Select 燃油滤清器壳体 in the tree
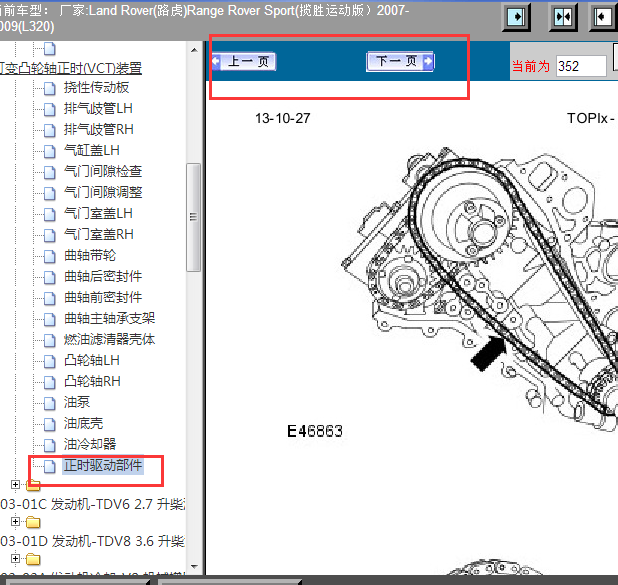The width and height of the screenshot is (618, 585). (x=110, y=339)
